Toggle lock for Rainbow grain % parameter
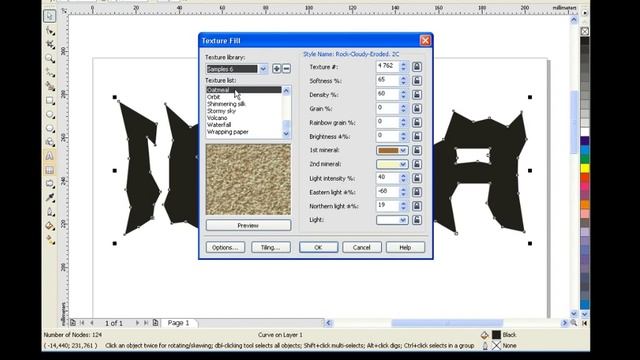 point(417,122)
